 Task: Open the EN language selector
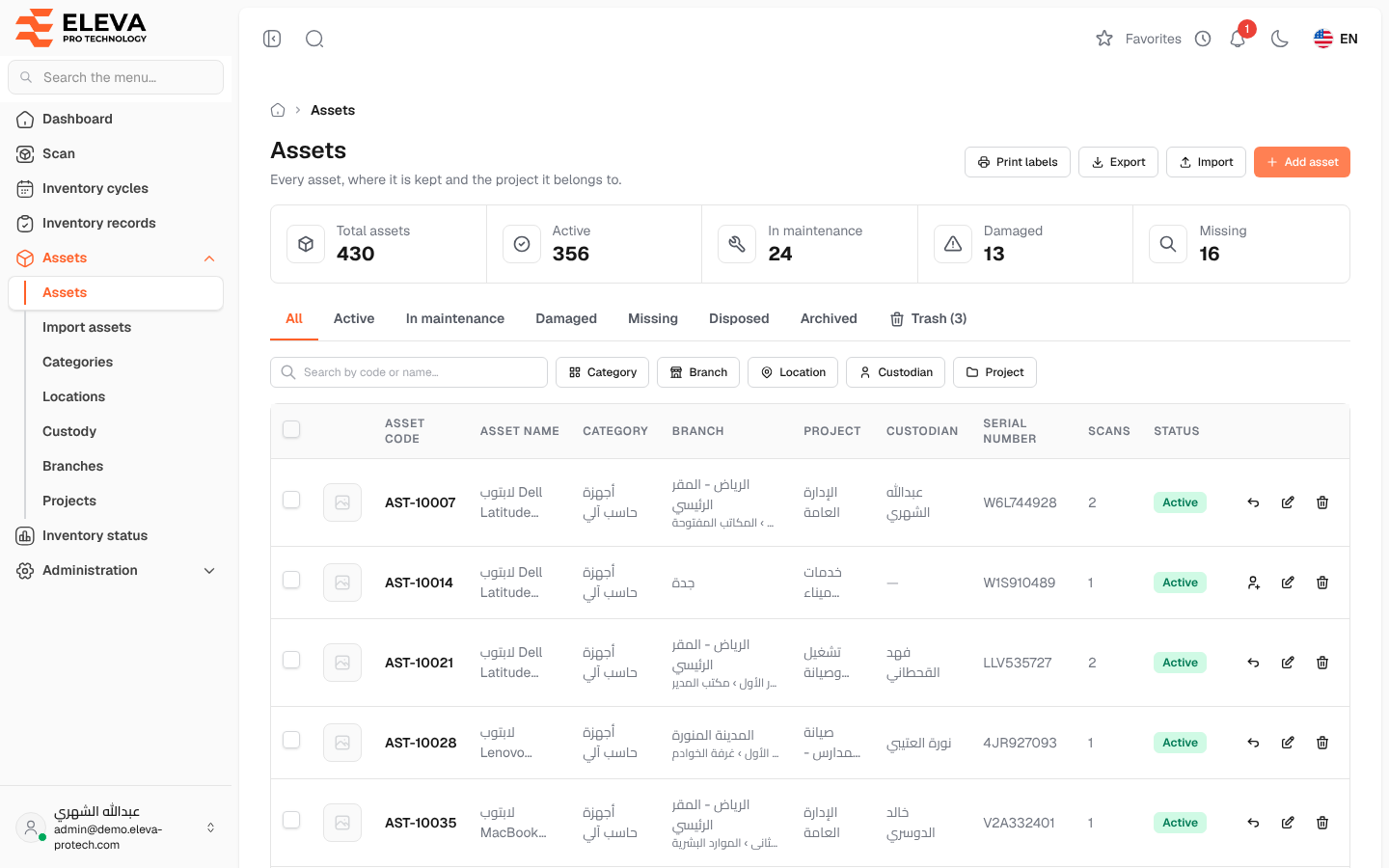[x=1336, y=39]
